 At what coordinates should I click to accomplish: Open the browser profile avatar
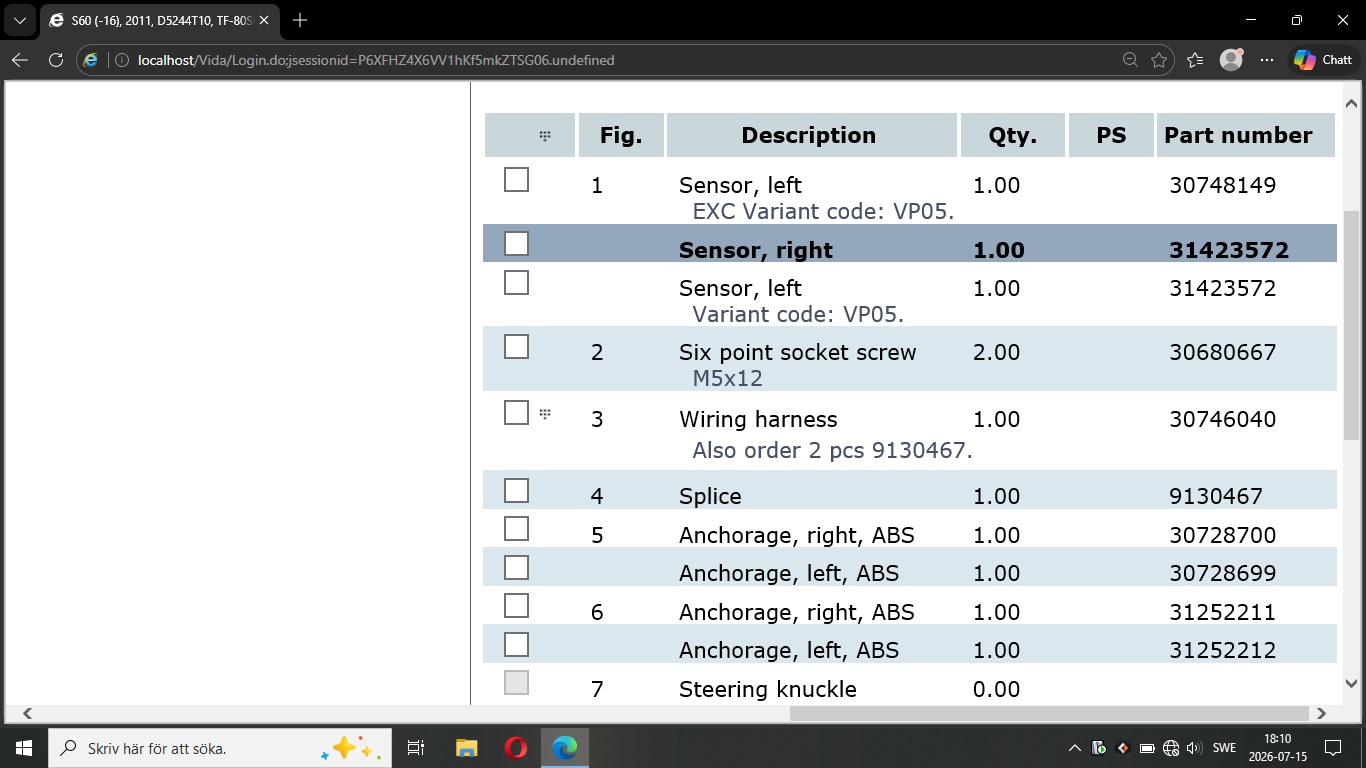[1231, 60]
